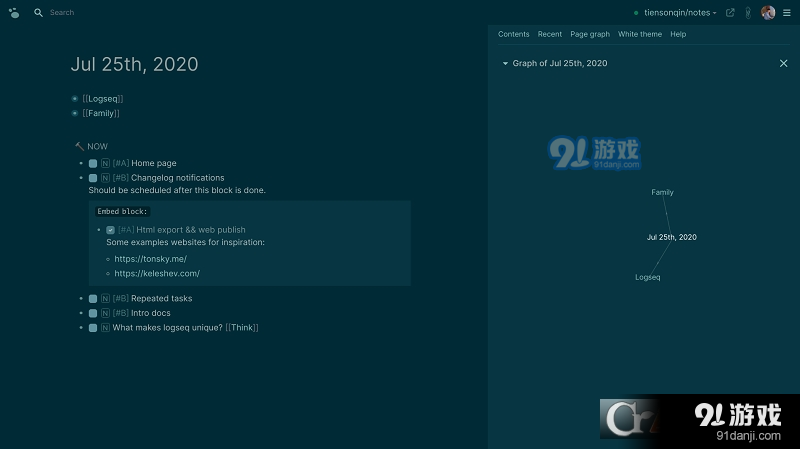
Task: Click the bullet beside [[Family]]
Action: [x=75, y=113]
